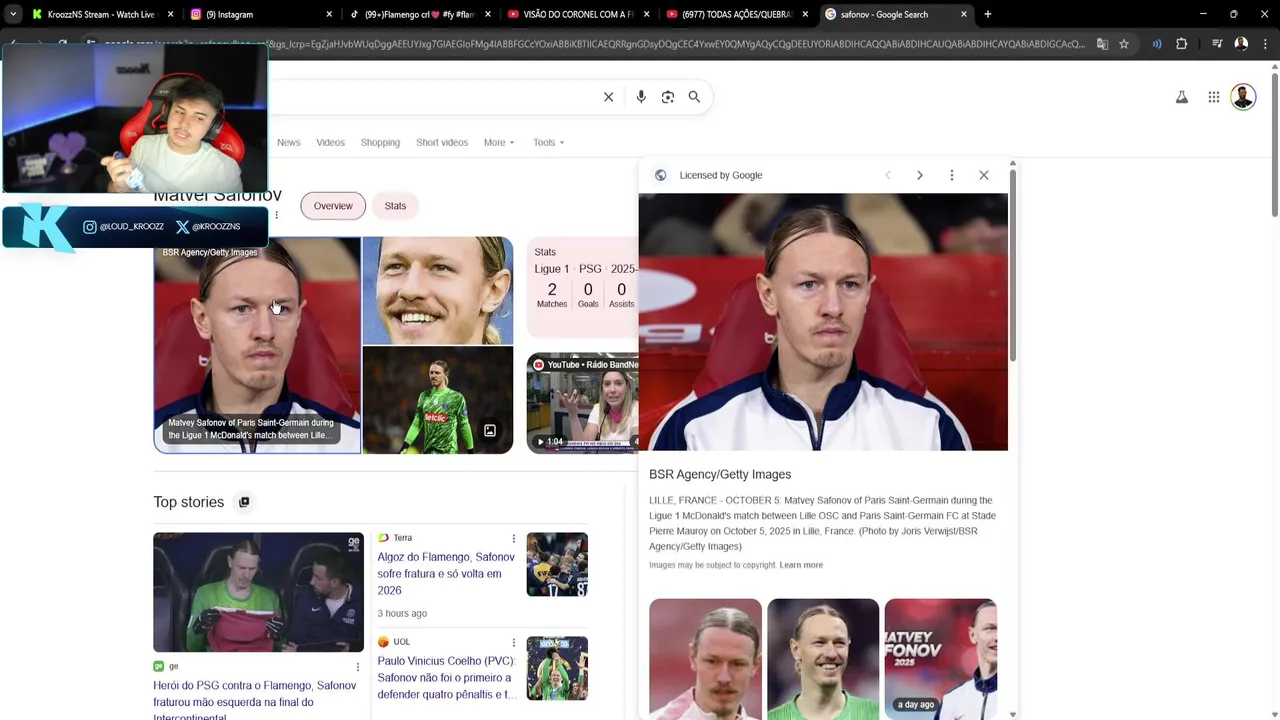Open the green goalkeeper kit thumbnail
This screenshot has width=1280, height=720.
click(x=438, y=400)
